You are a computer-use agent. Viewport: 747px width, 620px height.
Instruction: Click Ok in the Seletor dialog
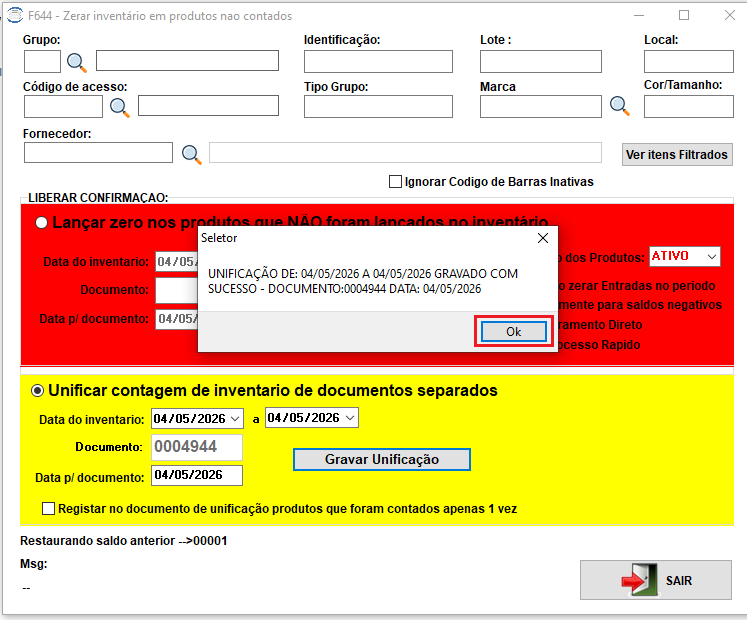[x=514, y=332]
